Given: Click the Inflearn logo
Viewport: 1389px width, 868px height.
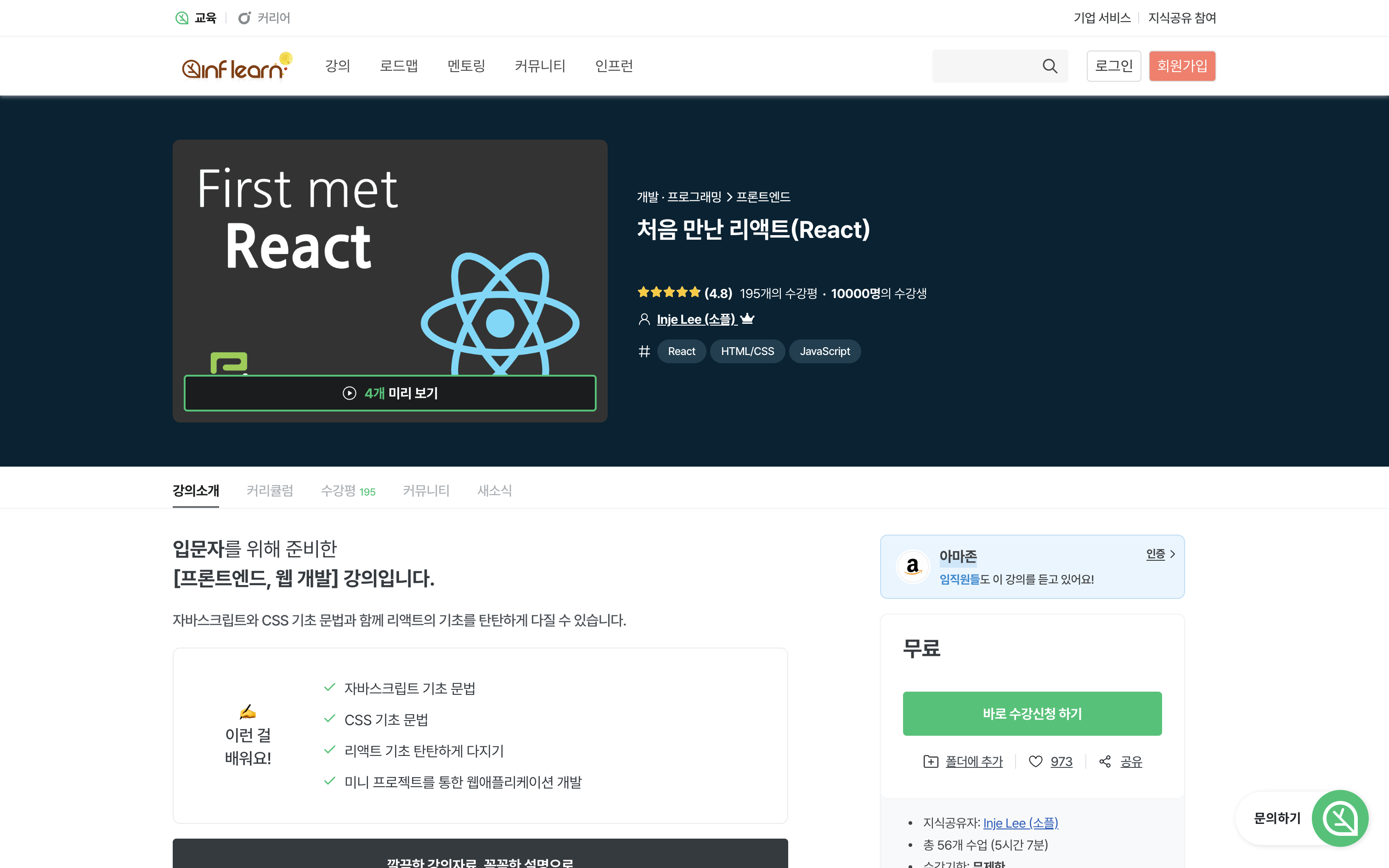Looking at the screenshot, I should pyautogui.click(x=237, y=66).
